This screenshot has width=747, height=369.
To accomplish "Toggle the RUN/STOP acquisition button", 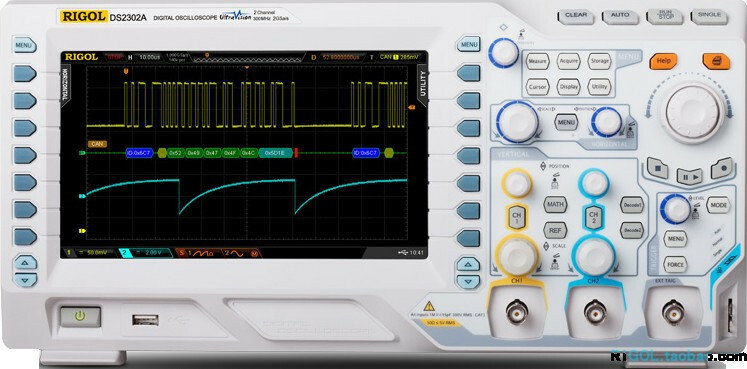I will (664, 17).
